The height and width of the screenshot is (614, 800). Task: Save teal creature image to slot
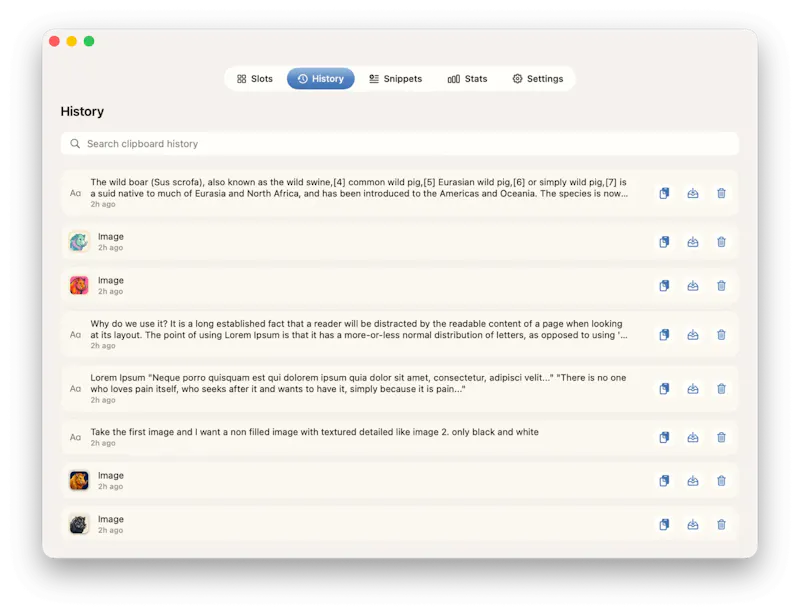click(x=692, y=242)
